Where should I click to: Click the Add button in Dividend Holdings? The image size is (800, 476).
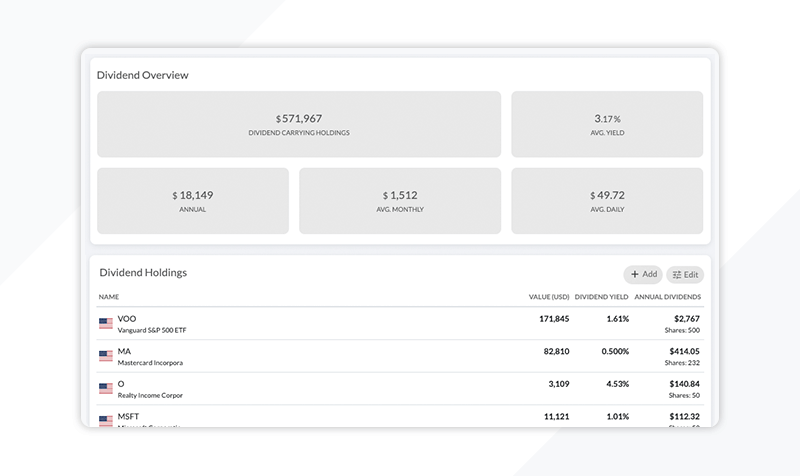point(643,274)
